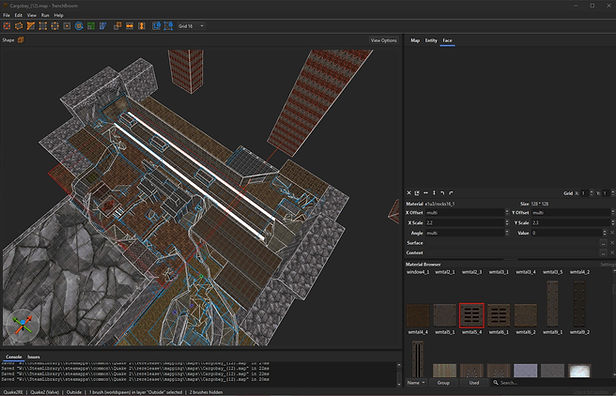Viewport: 616px width, 396px height.
Task: Click the material Search field
Action: 554,383
